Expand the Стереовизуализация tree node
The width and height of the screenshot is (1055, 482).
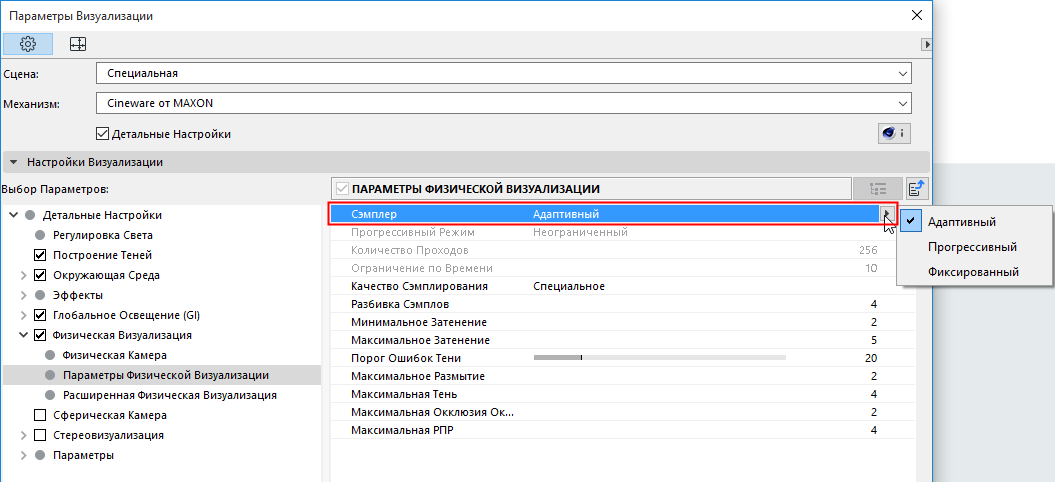[24, 435]
